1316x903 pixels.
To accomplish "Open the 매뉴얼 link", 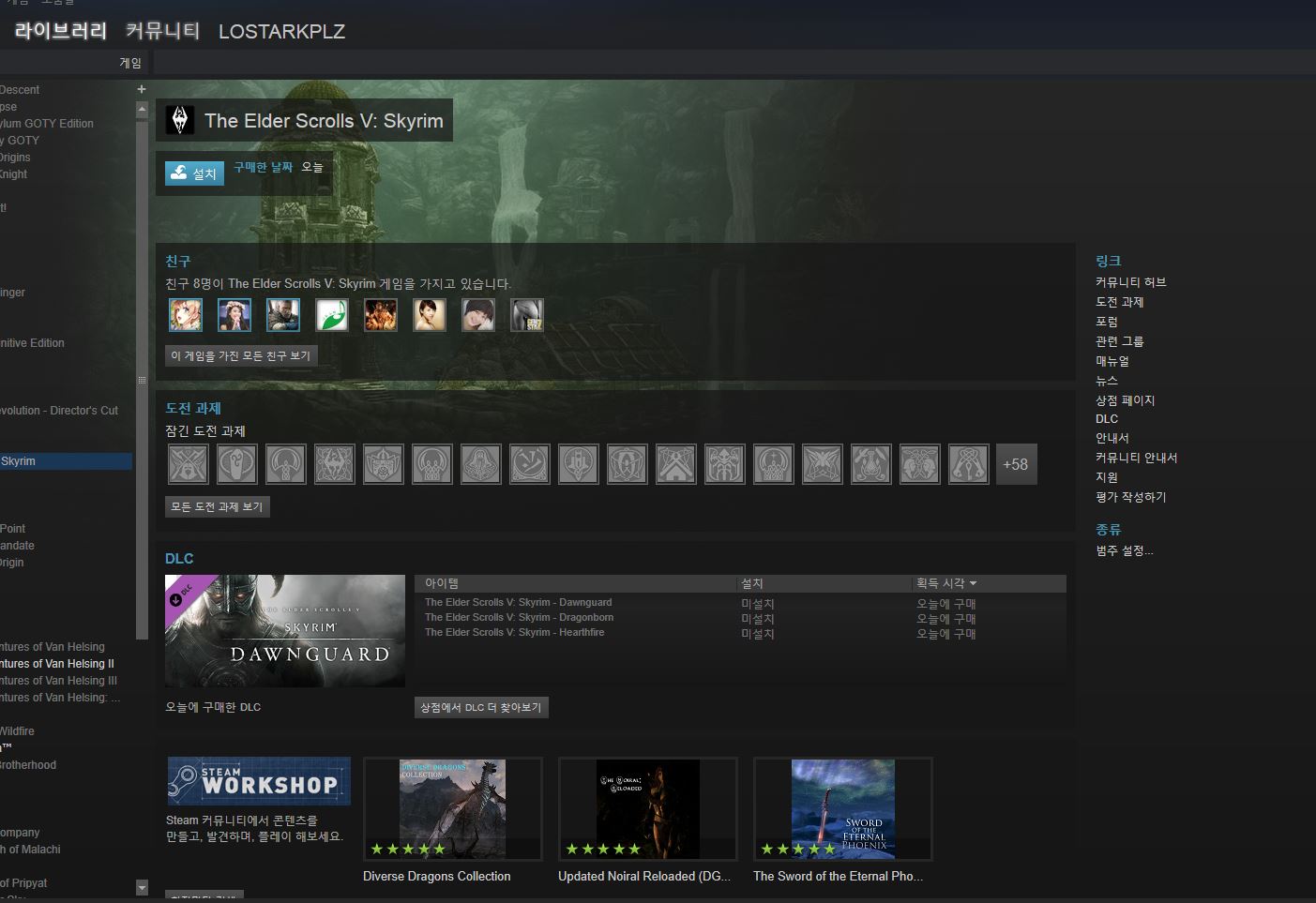I will pyautogui.click(x=1112, y=361).
